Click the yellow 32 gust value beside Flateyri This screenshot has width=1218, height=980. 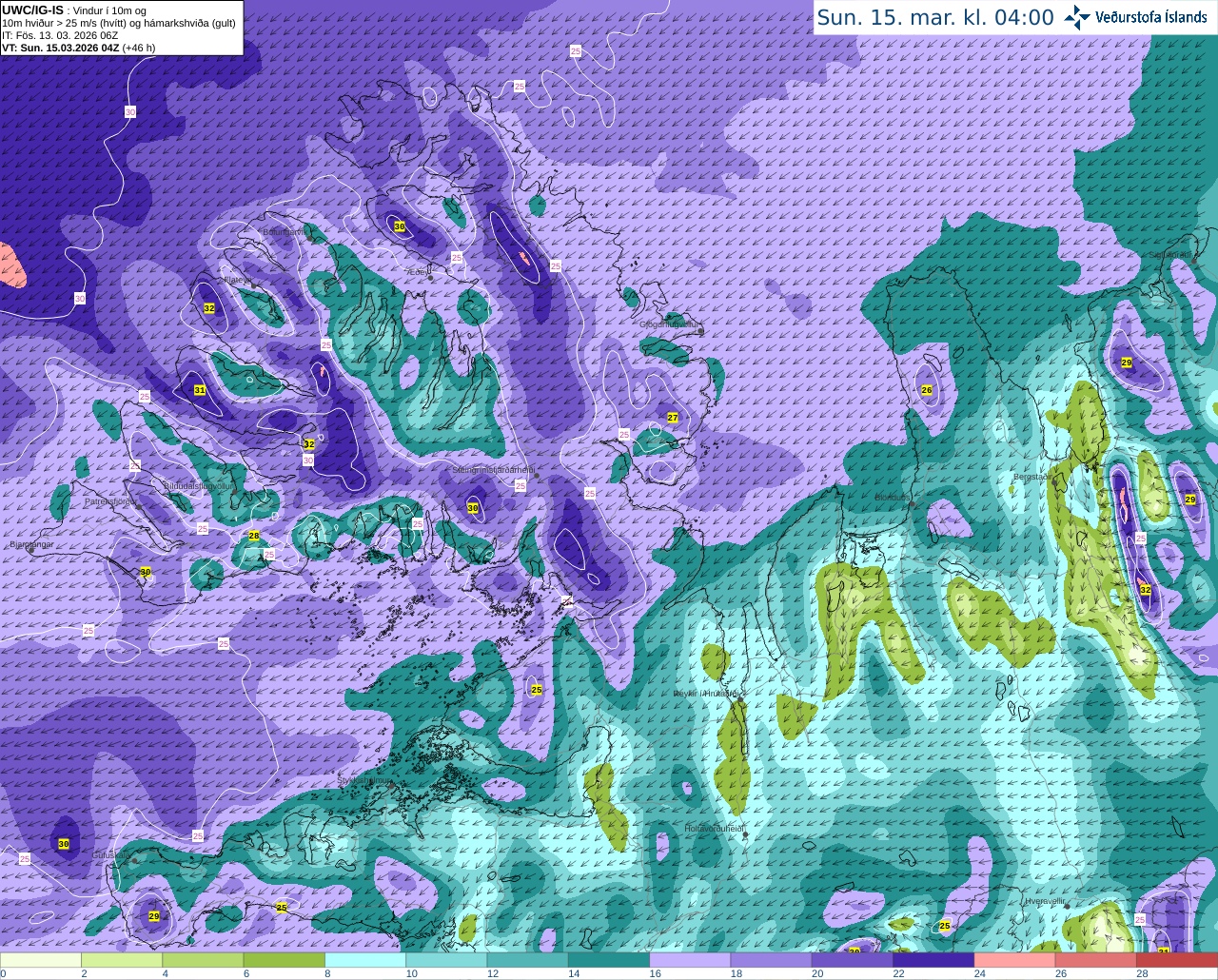209,308
